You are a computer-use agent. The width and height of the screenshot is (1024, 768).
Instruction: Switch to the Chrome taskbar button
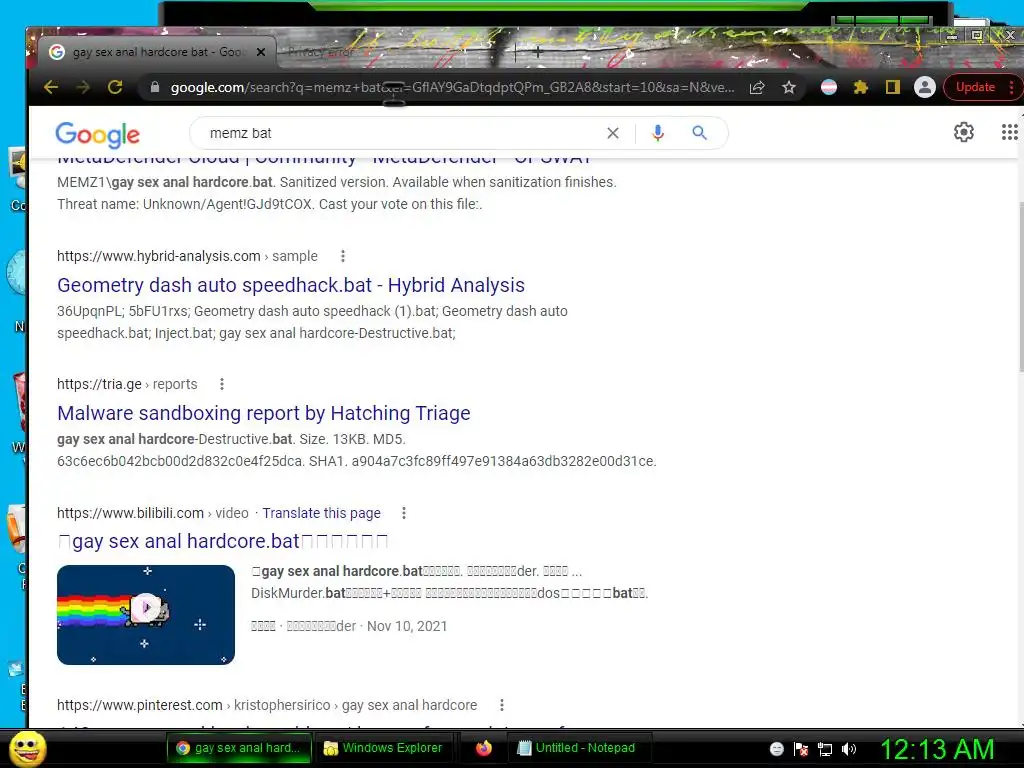pos(238,748)
